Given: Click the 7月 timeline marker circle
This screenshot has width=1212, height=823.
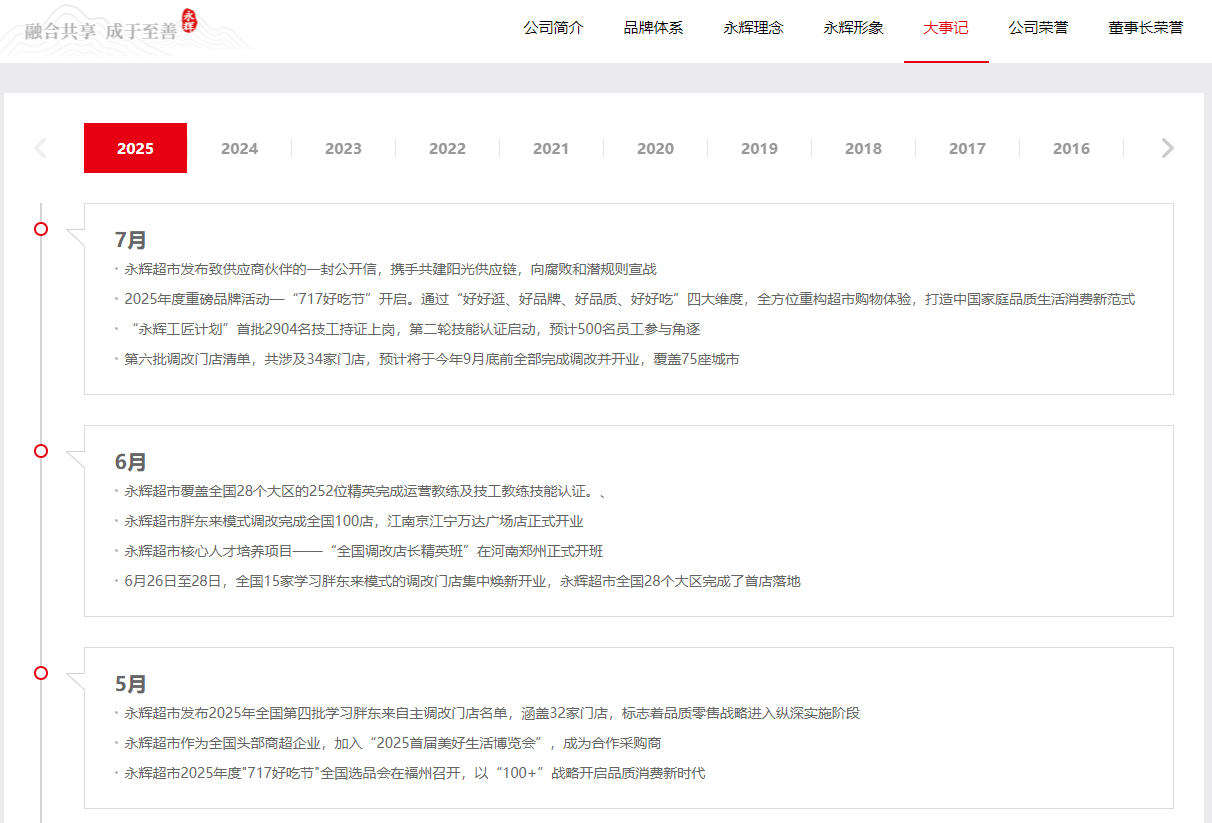Looking at the screenshot, I should [x=41, y=229].
